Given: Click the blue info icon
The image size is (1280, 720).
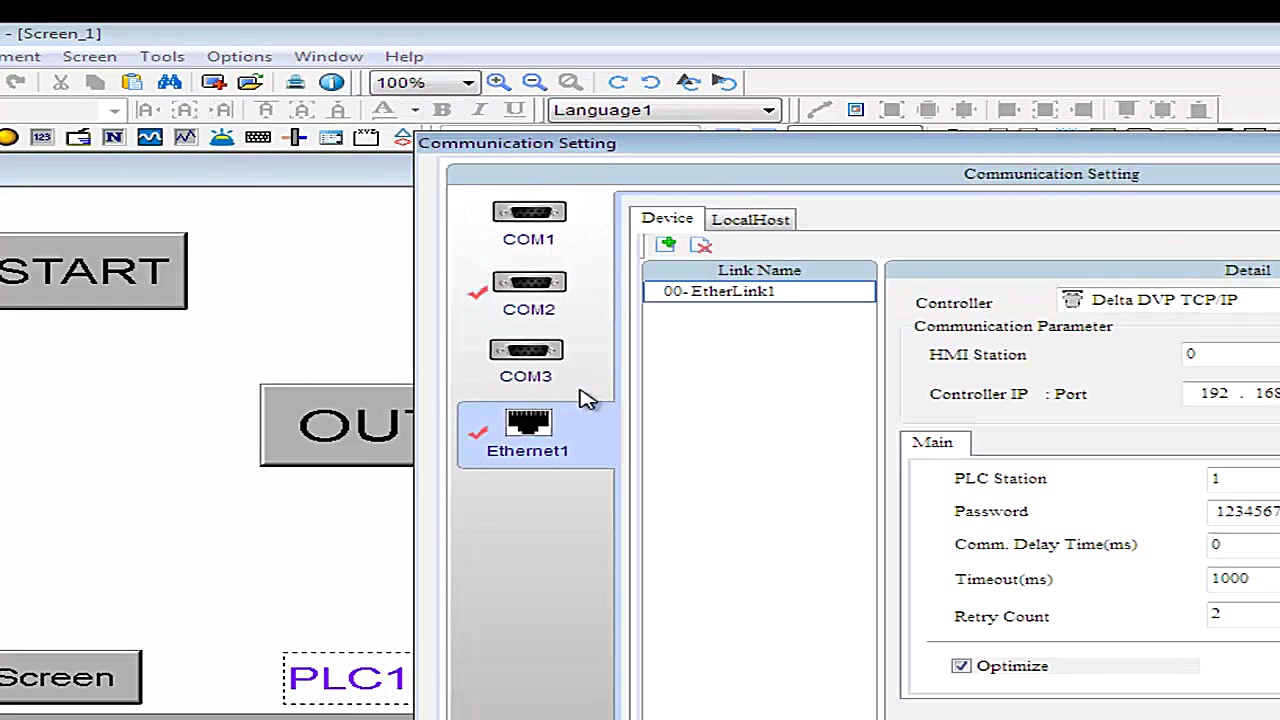Looking at the screenshot, I should [x=331, y=82].
